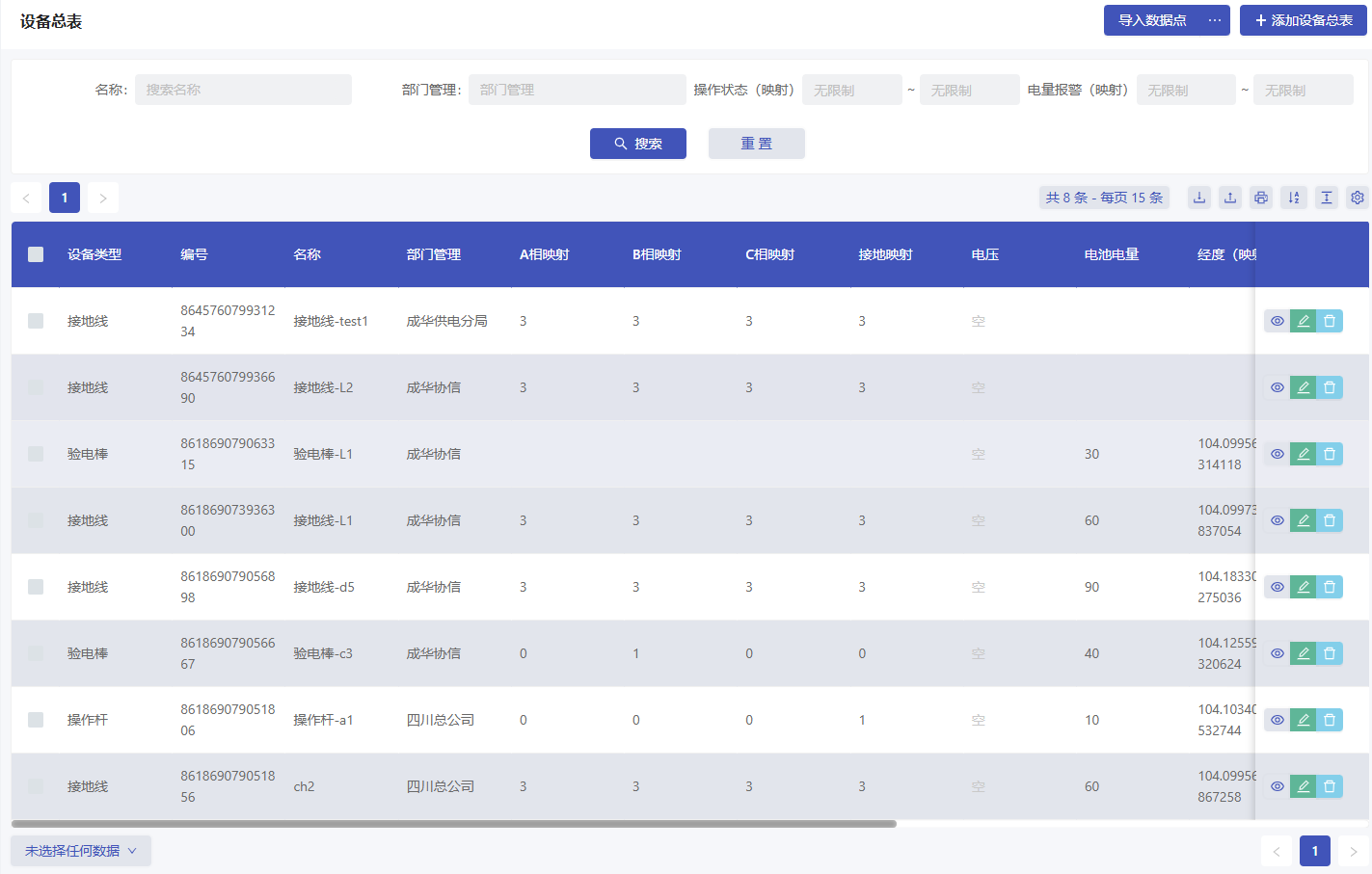
Task: Delete the 验电棒-c3 row
Action: click(x=1330, y=653)
